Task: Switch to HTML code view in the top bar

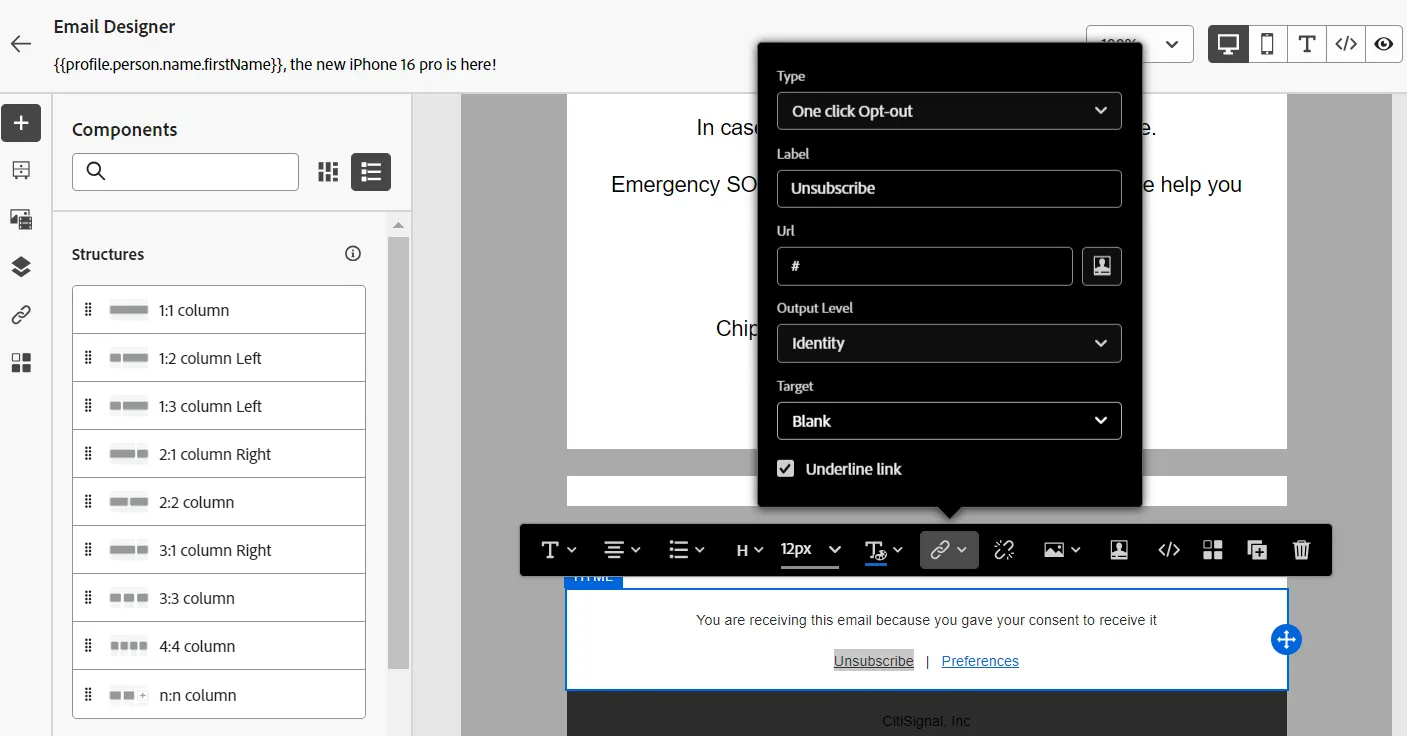Action: 1346,44
